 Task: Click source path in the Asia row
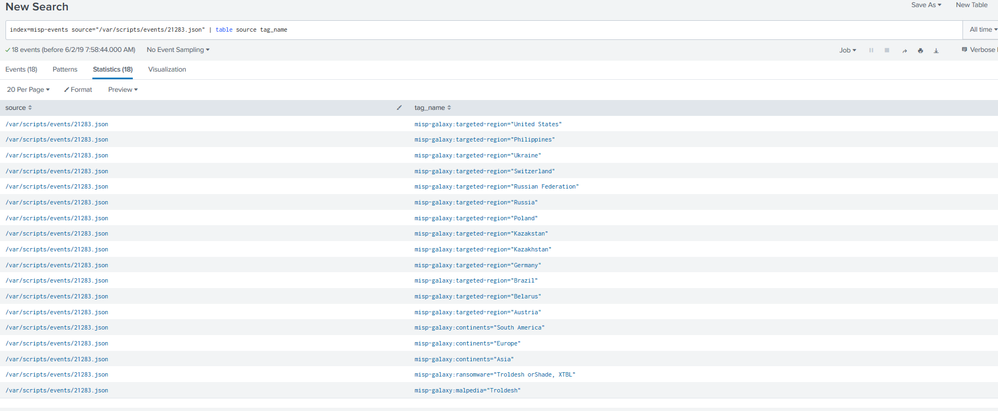[x=57, y=359]
